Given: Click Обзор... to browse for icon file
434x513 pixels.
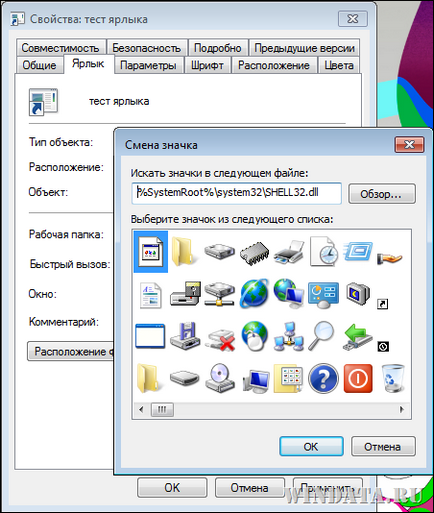Looking at the screenshot, I should click(x=382, y=194).
